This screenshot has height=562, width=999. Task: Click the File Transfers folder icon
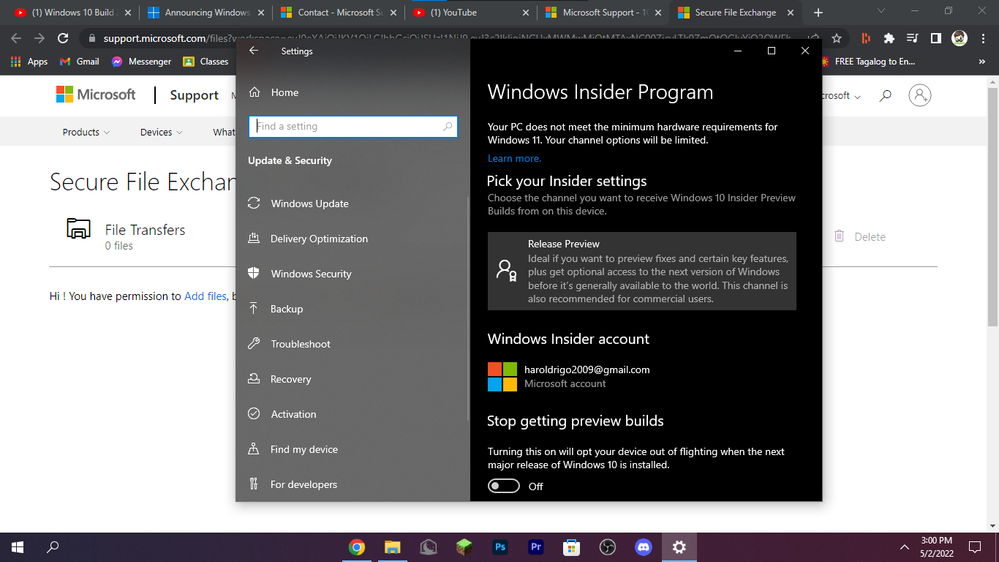point(78,229)
